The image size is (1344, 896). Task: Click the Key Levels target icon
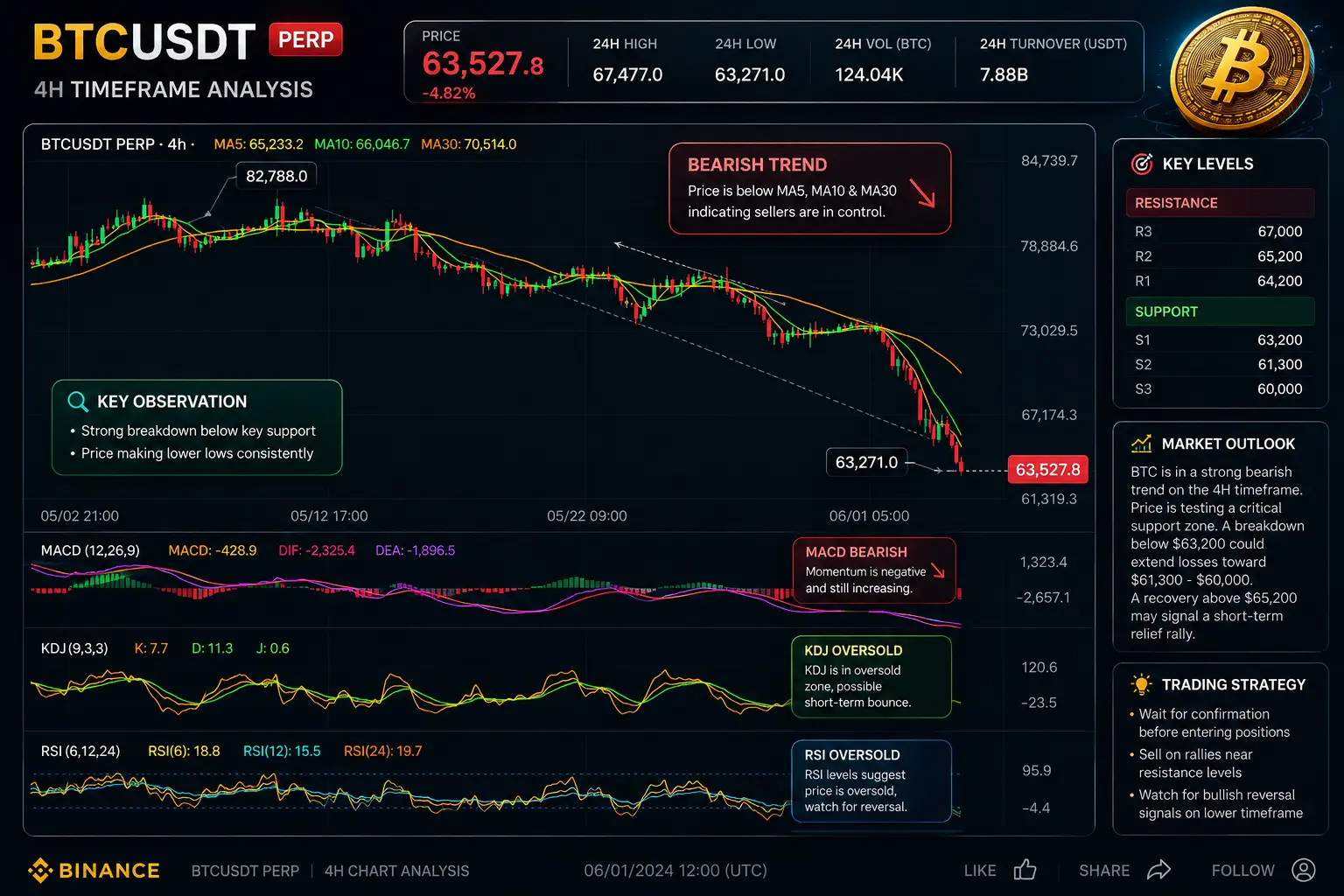click(1142, 164)
